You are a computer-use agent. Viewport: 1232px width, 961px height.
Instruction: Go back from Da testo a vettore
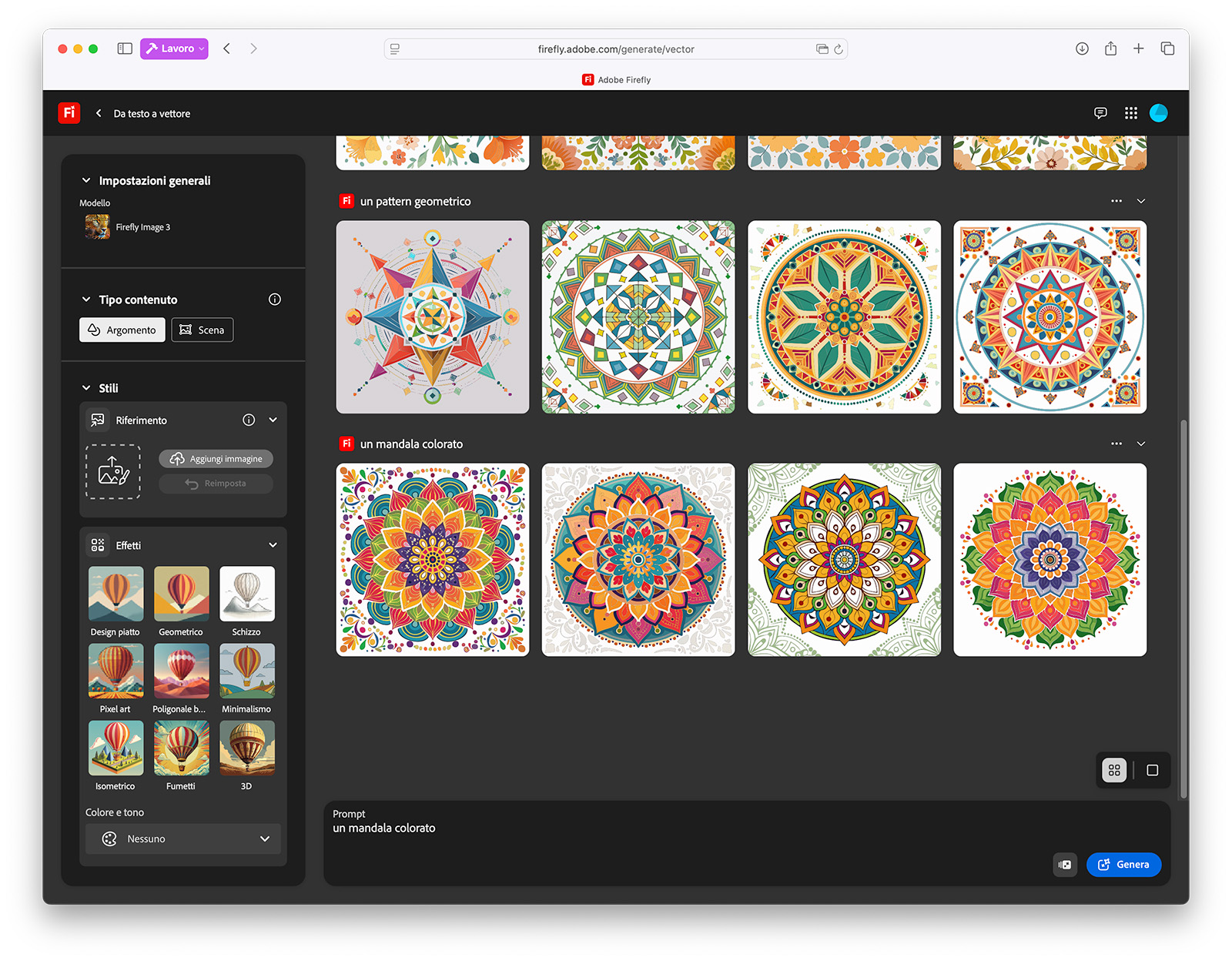pyautogui.click(x=99, y=113)
